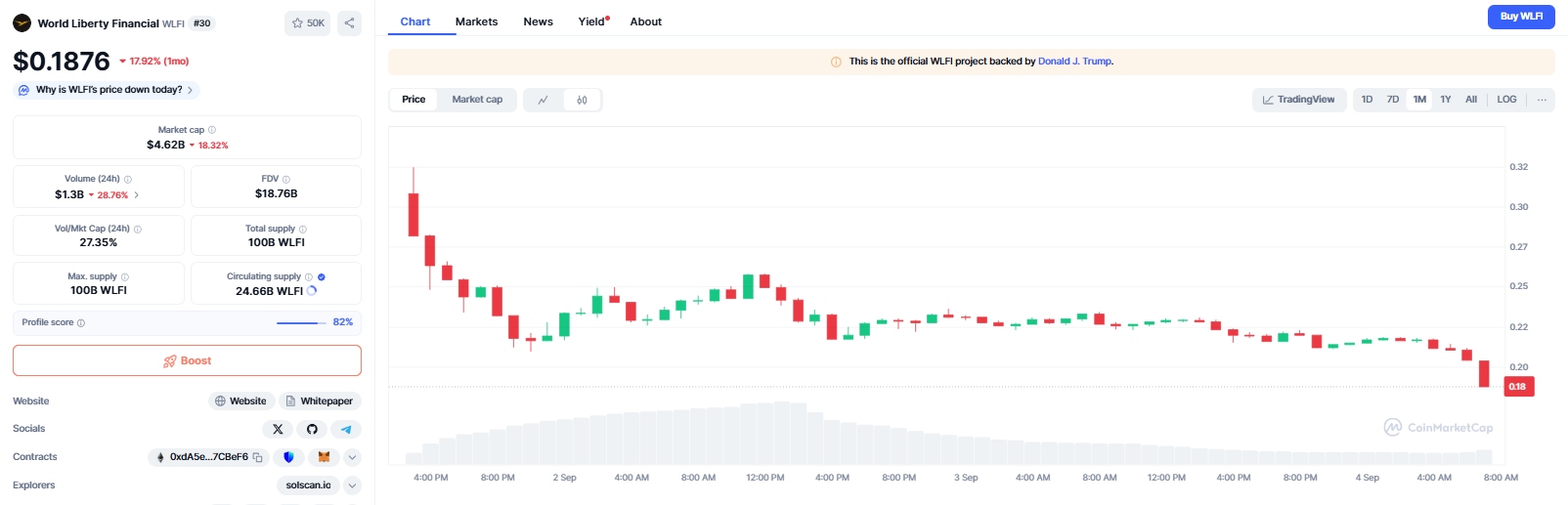
Task: Click the orange info icon in the notice banner
Action: 836,62
